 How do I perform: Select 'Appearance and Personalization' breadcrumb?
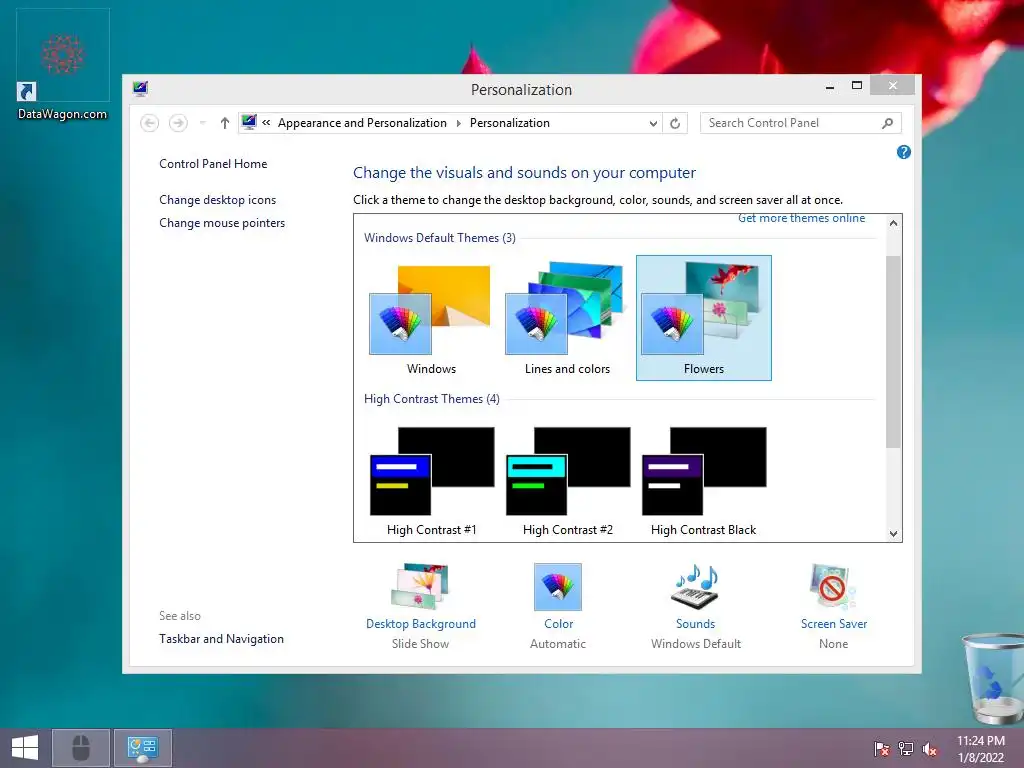pos(362,123)
